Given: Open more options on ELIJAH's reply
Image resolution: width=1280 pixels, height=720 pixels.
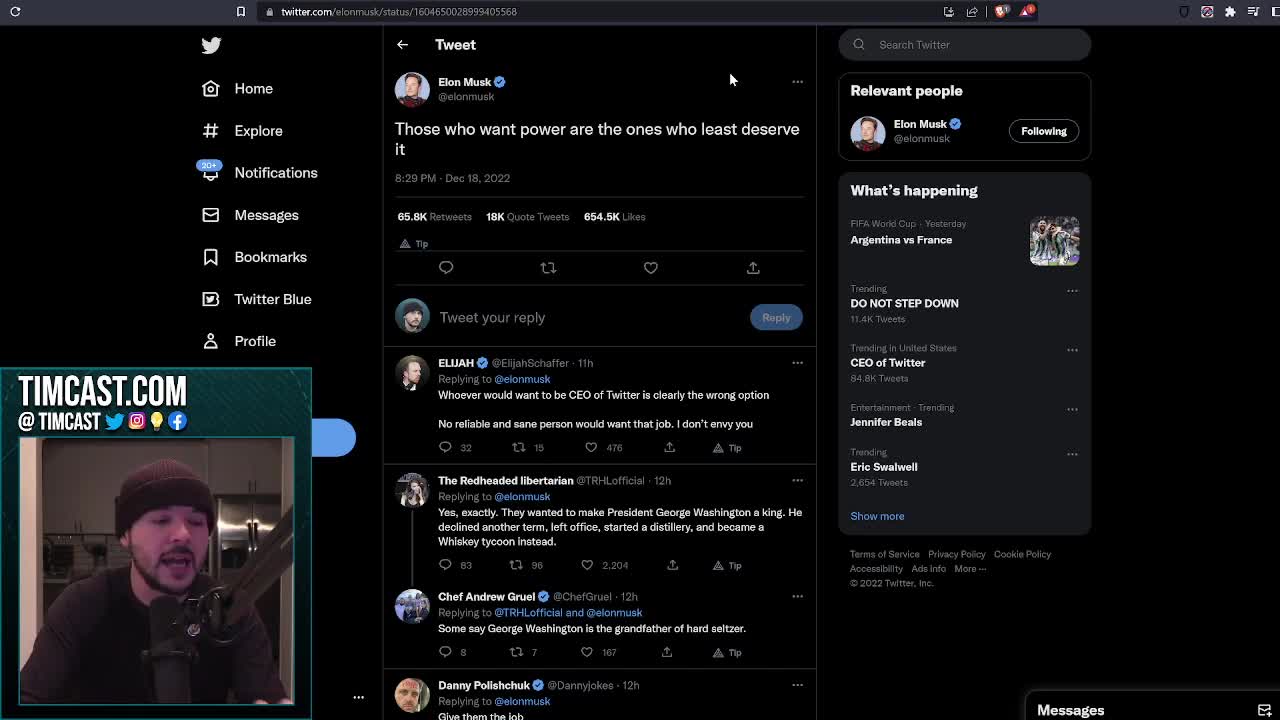Looking at the screenshot, I should (x=797, y=363).
